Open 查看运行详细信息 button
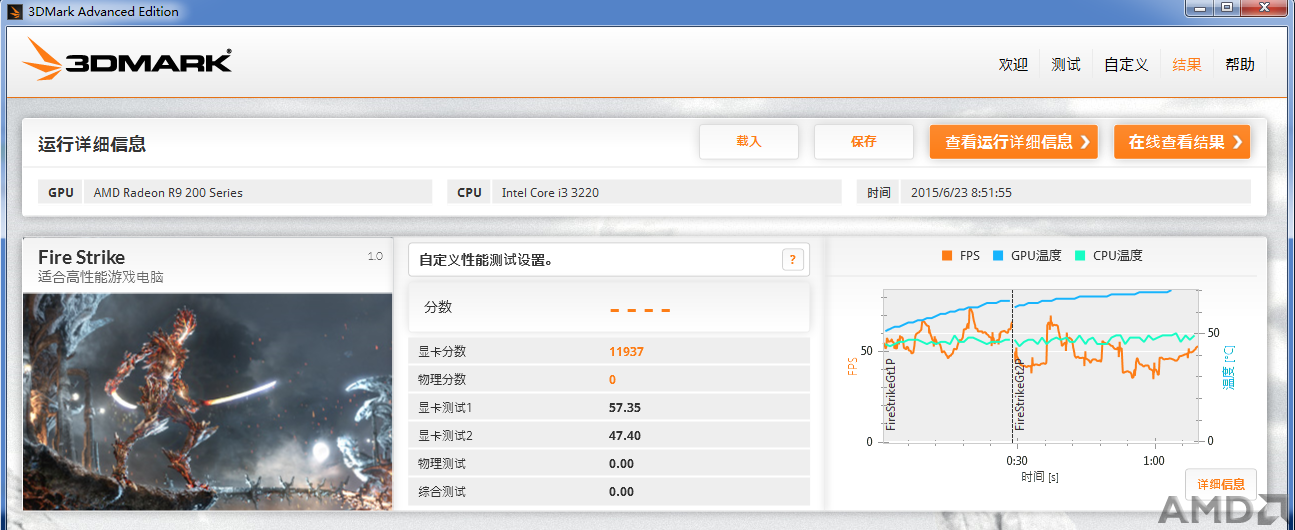The width and height of the screenshot is (1295, 530). coord(1014,142)
